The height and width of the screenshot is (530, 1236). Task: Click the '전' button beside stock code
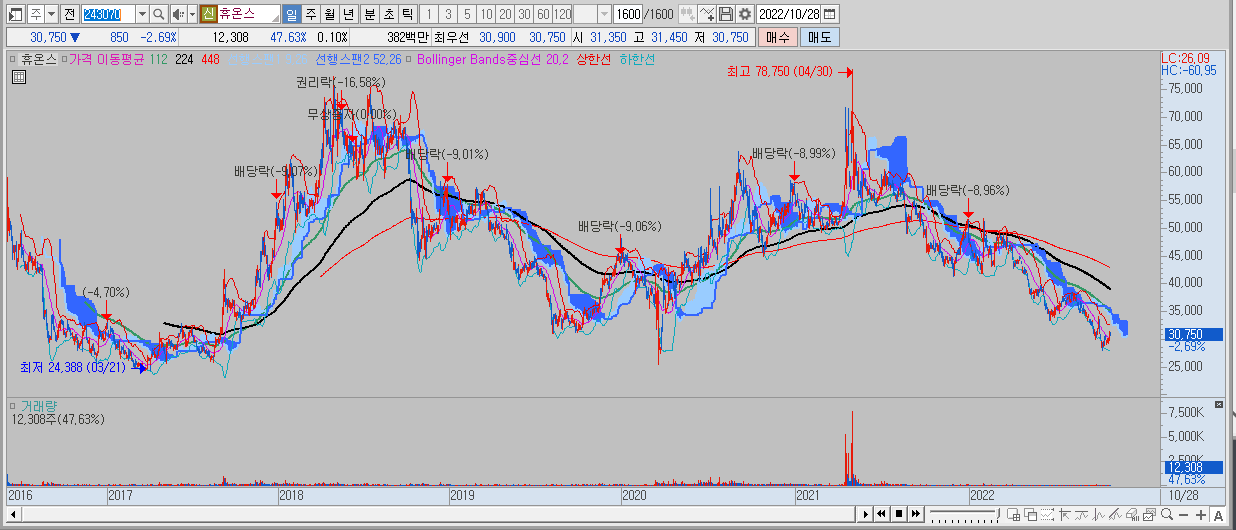[x=69, y=14]
